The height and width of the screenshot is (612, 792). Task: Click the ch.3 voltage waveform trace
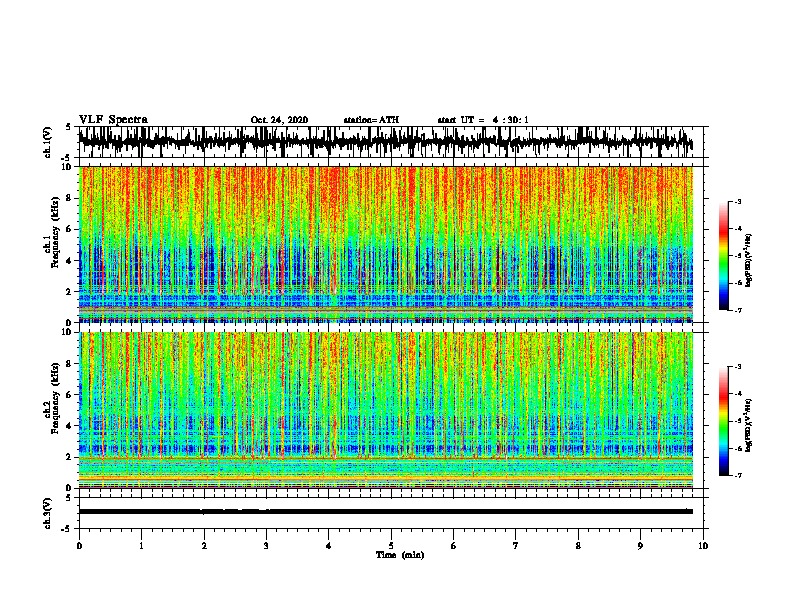tap(386, 512)
